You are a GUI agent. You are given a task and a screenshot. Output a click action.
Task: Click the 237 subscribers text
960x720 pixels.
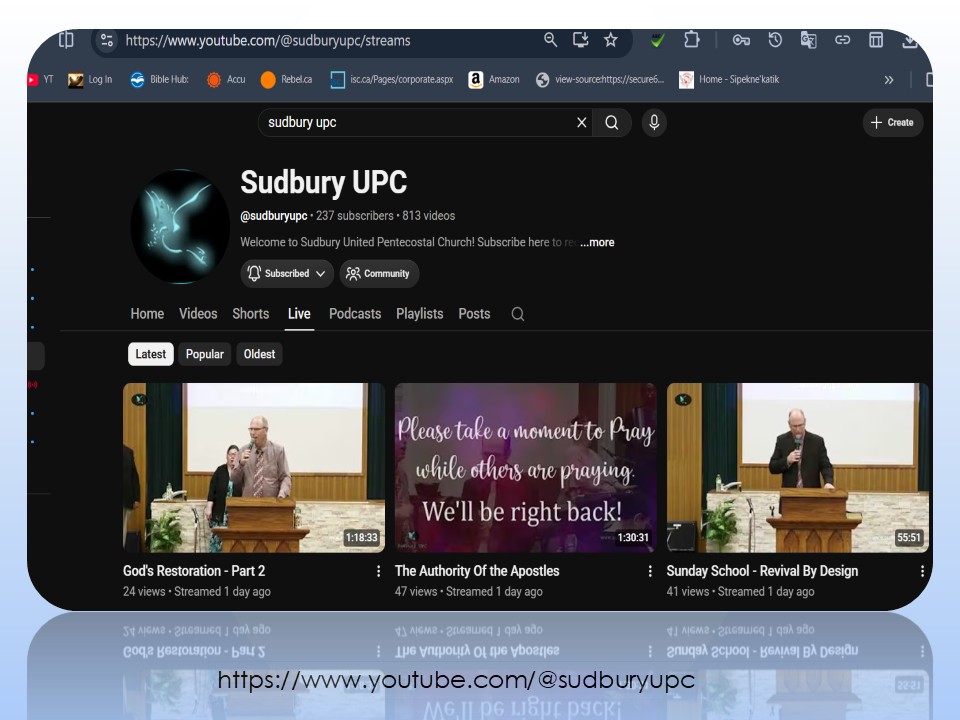pyautogui.click(x=355, y=216)
